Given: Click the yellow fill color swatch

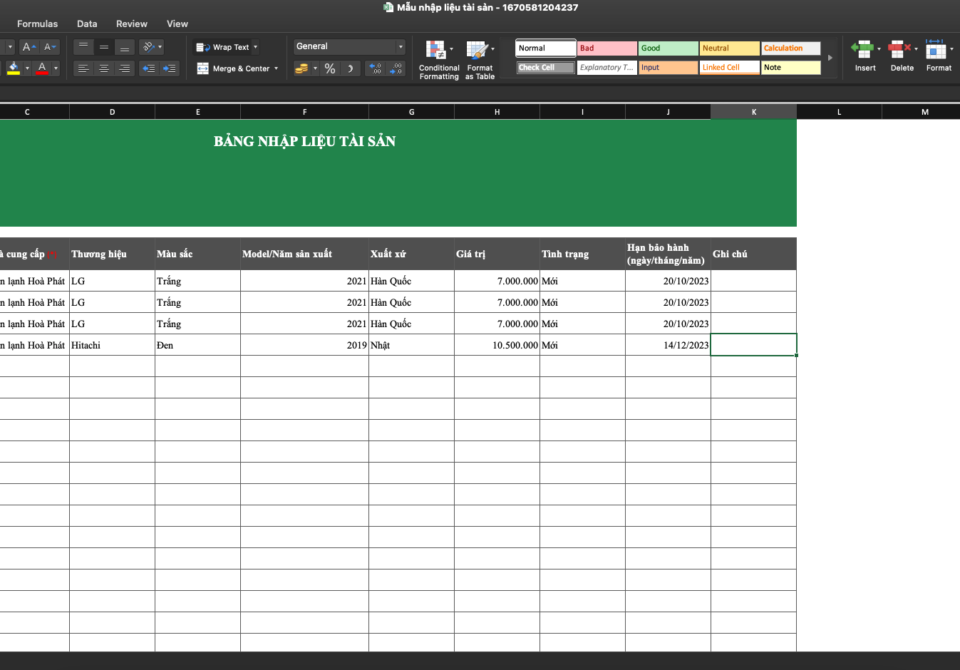Looking at the screenshot, I should click(13, 69).
